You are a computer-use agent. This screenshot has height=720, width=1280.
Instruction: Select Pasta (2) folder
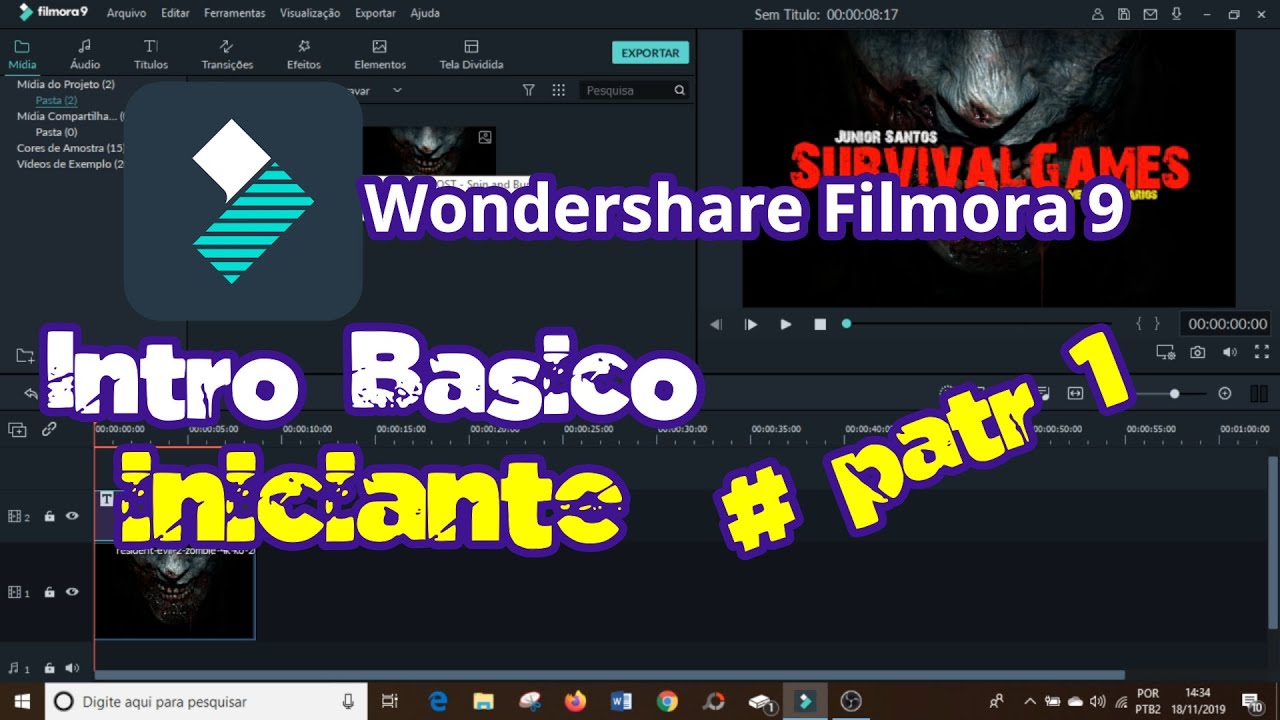pyautogui.click(x=56, y=100)
